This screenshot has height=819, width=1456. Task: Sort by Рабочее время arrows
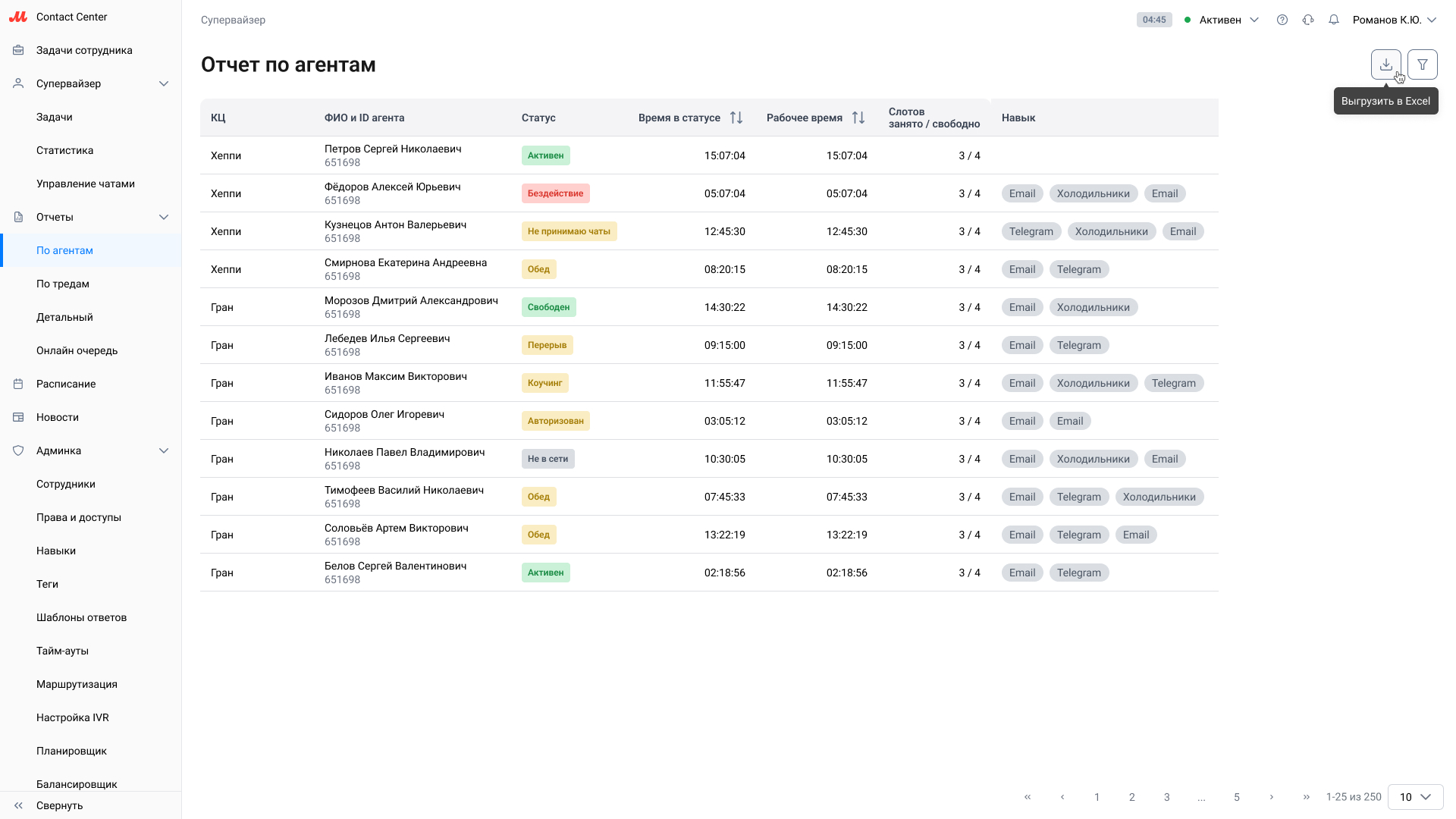click(x=858, y=118)
